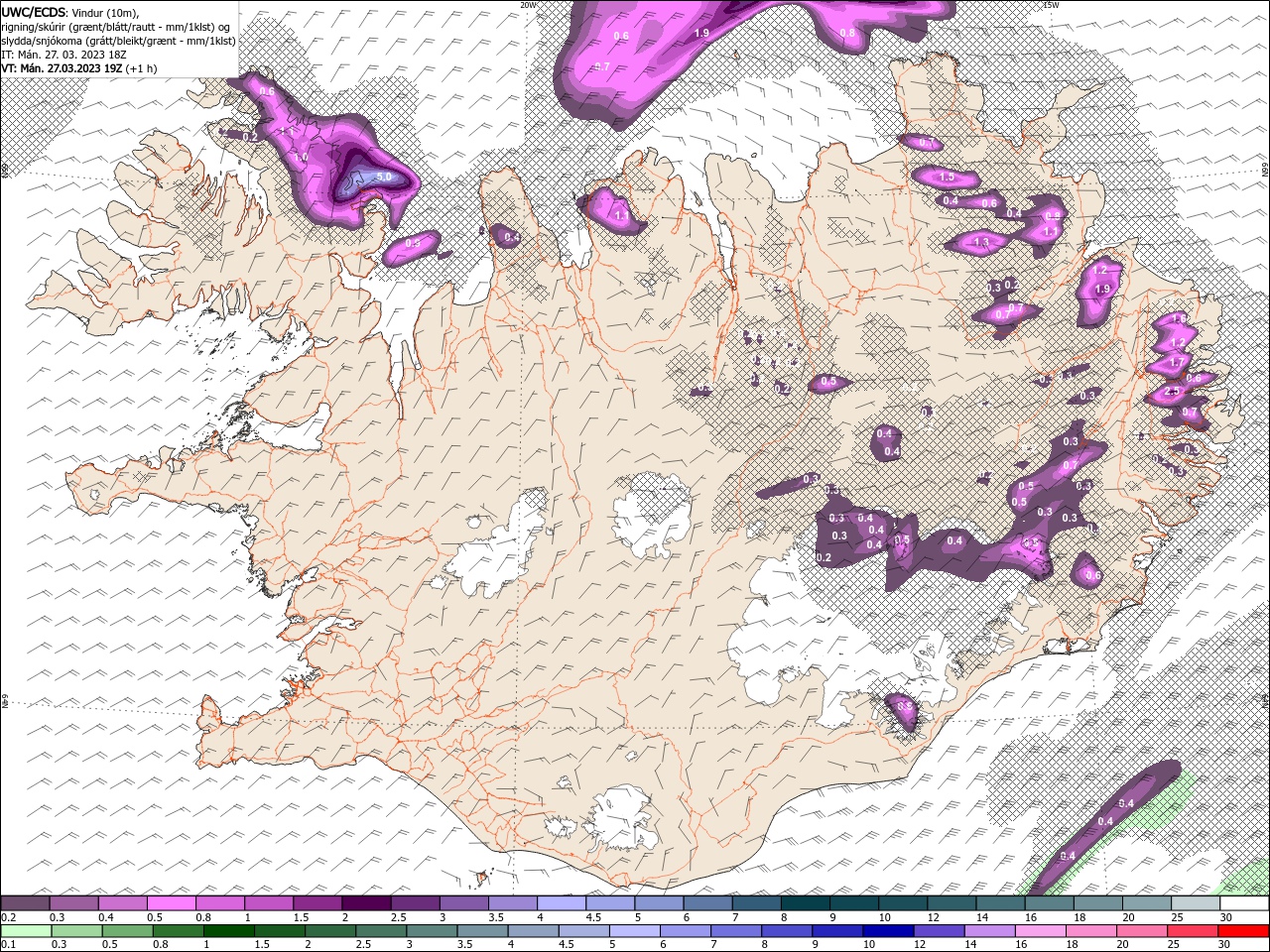The width and height of the screenshot is (1270, 952).
Task: Click the '1.5' value on the northeast map
Action: (x=947, y=178)
